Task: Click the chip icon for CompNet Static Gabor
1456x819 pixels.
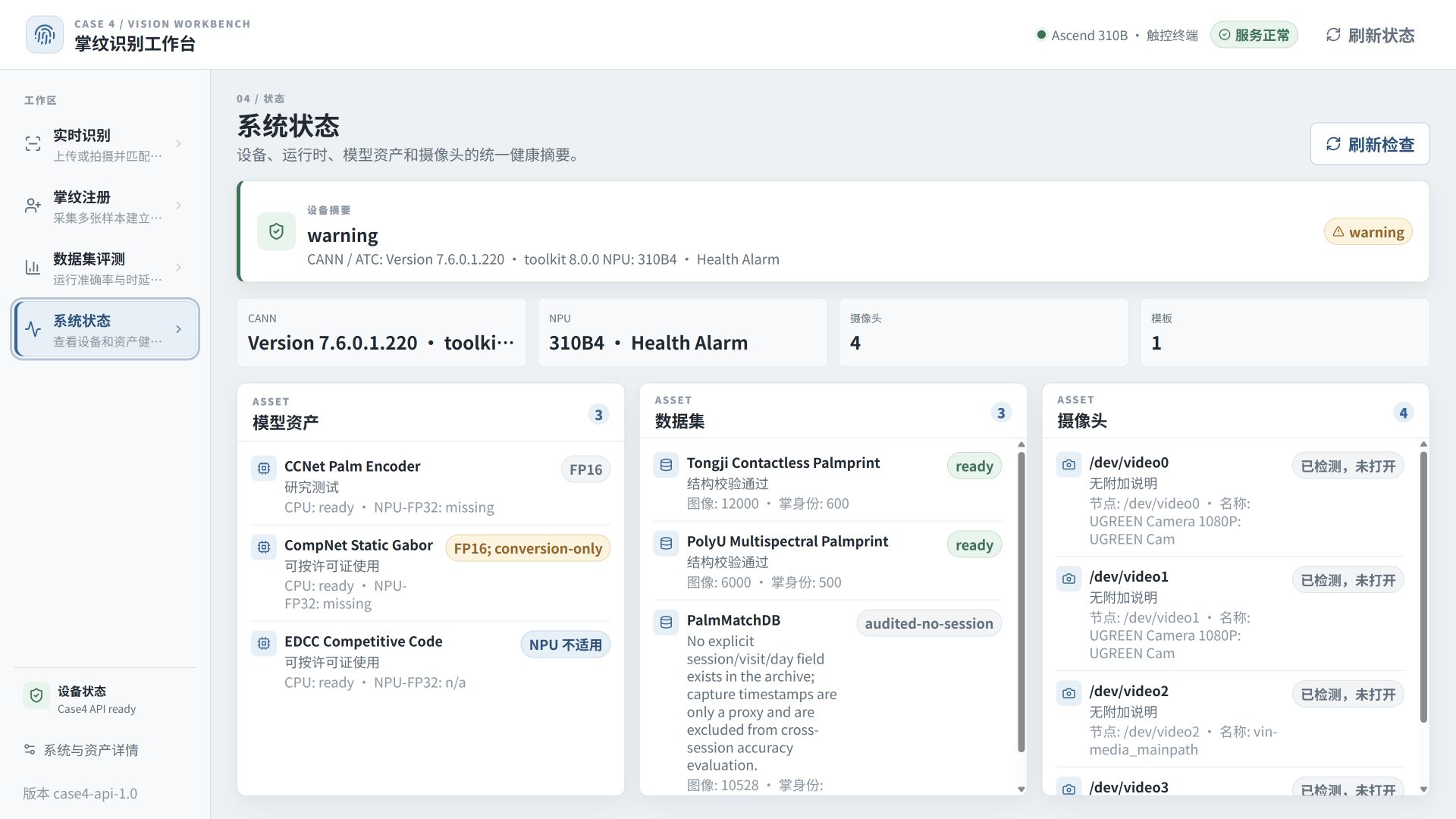Action: click(x=264, y=548)
